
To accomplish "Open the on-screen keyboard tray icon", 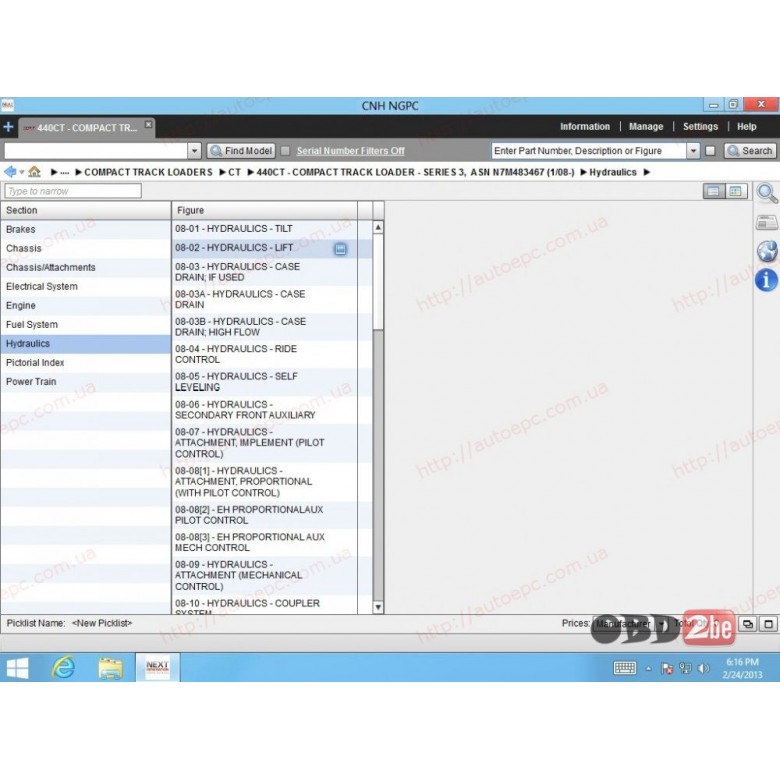I will 625,668.
